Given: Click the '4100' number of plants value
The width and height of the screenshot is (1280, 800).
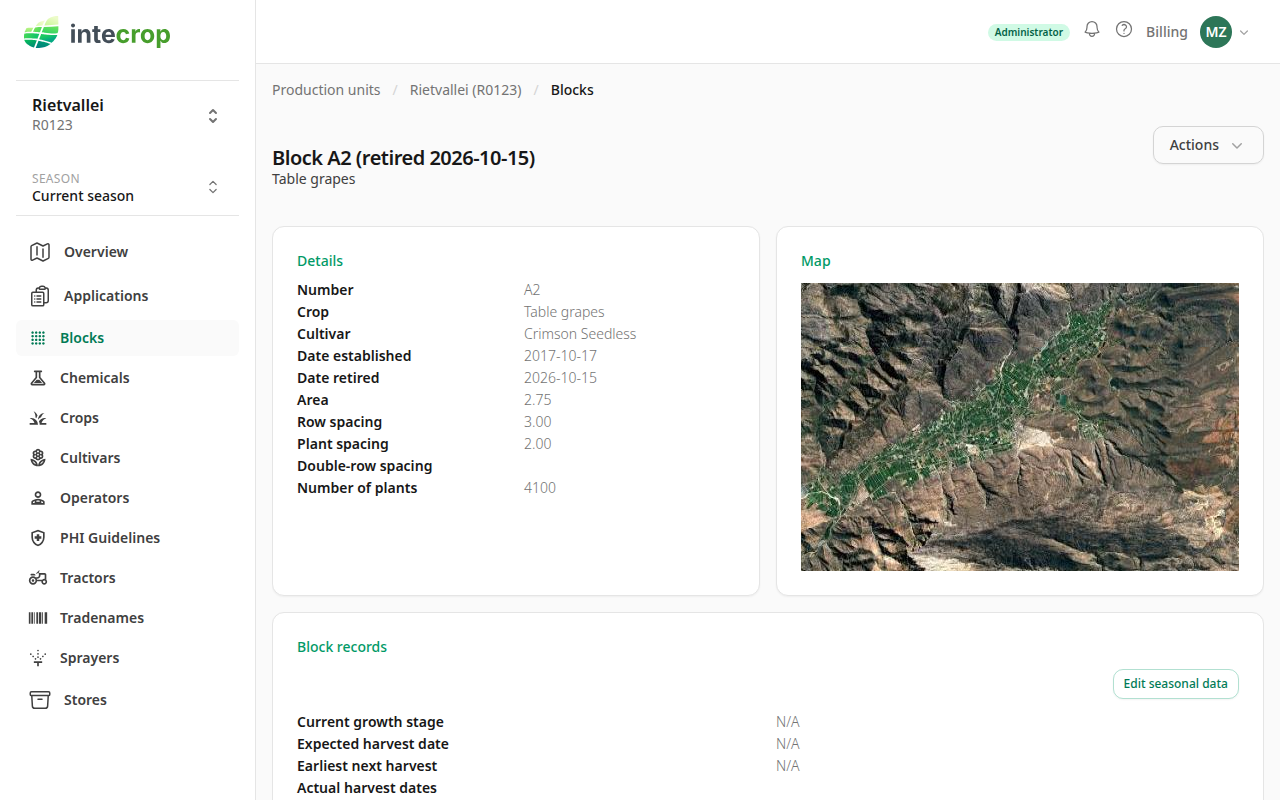Looking at the screenshot, I should point(540,488).
